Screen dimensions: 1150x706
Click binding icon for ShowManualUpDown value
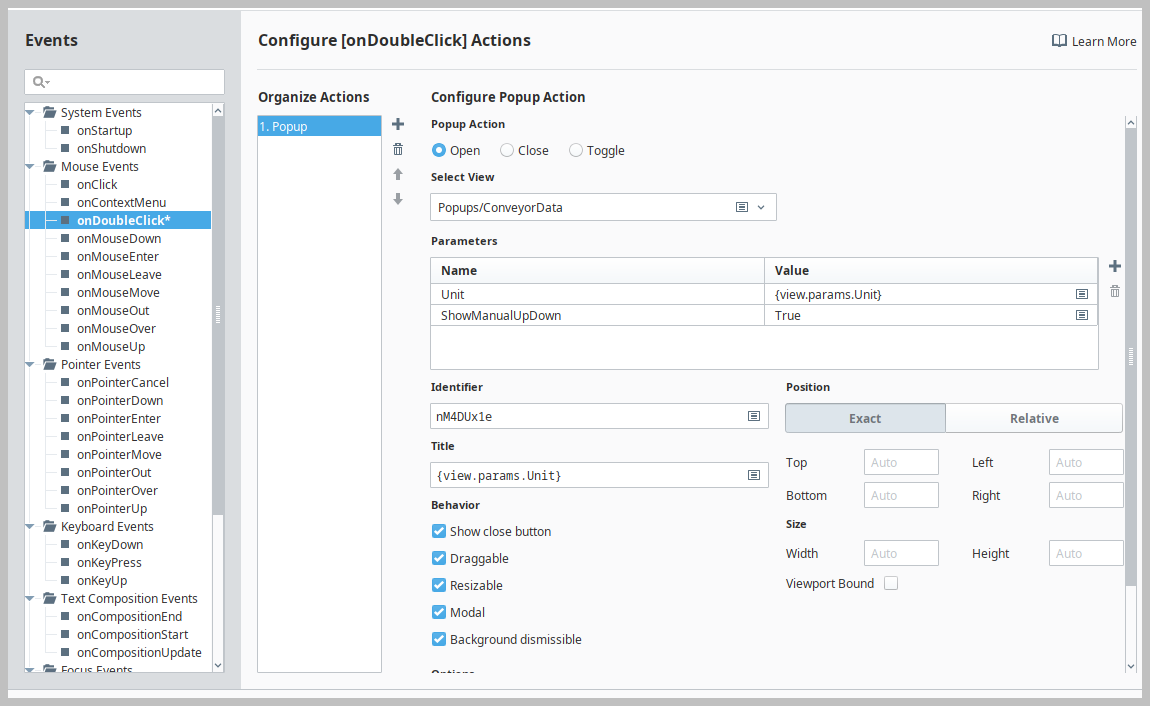1082,315
